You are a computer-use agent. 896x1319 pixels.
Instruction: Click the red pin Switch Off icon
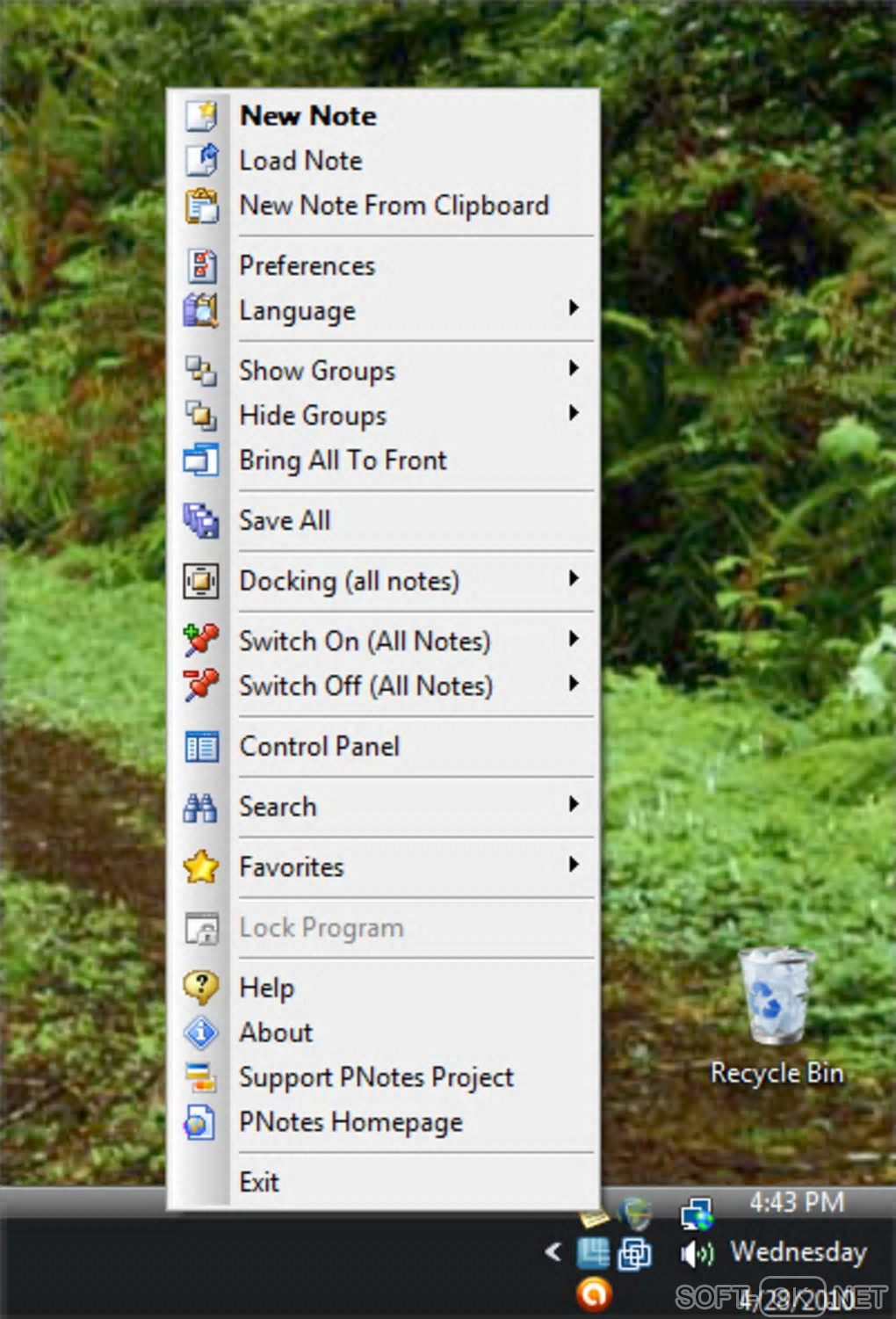201,685
